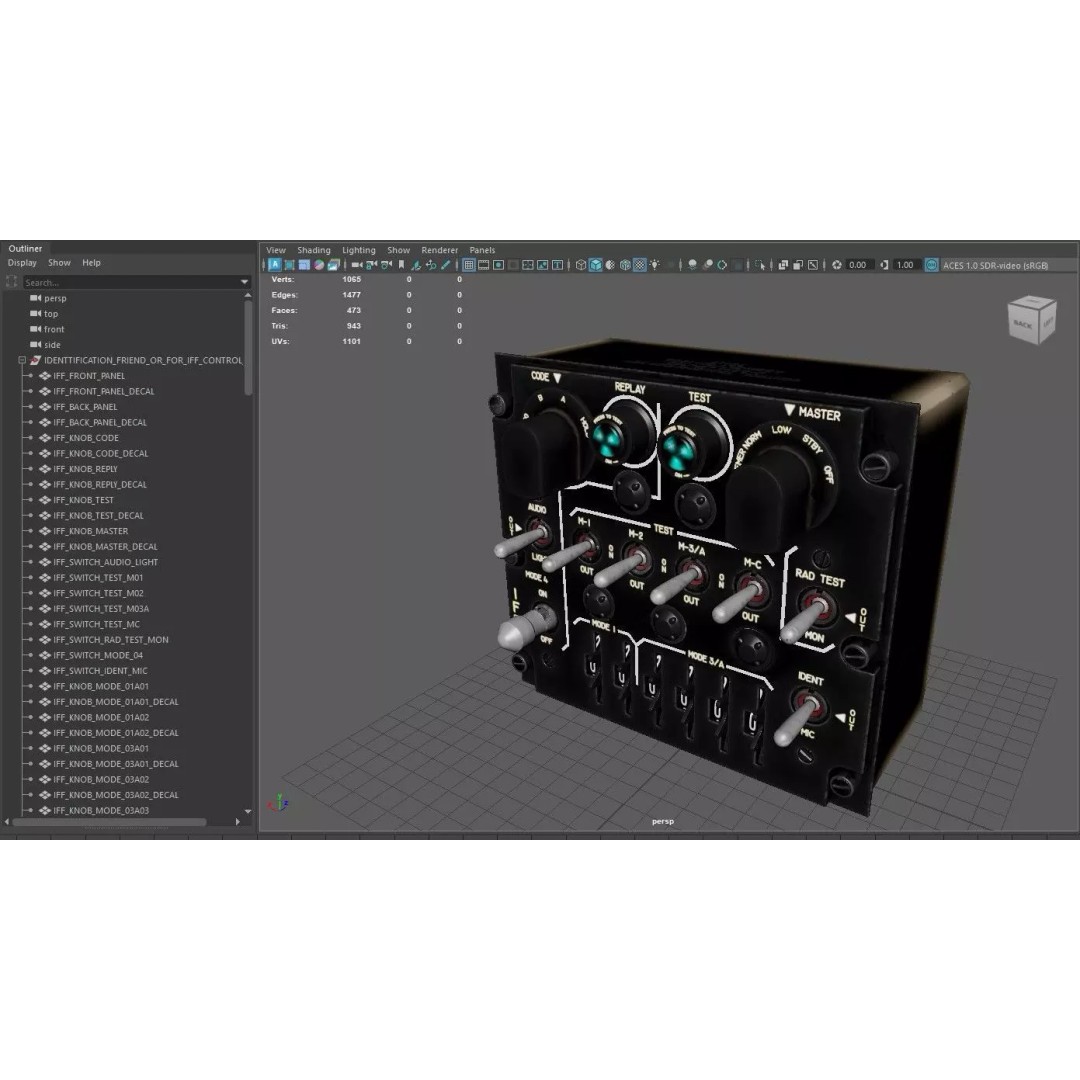Open the camera bookmarks flag icon
1080x1080 pixels.
[x=401, y=265]
